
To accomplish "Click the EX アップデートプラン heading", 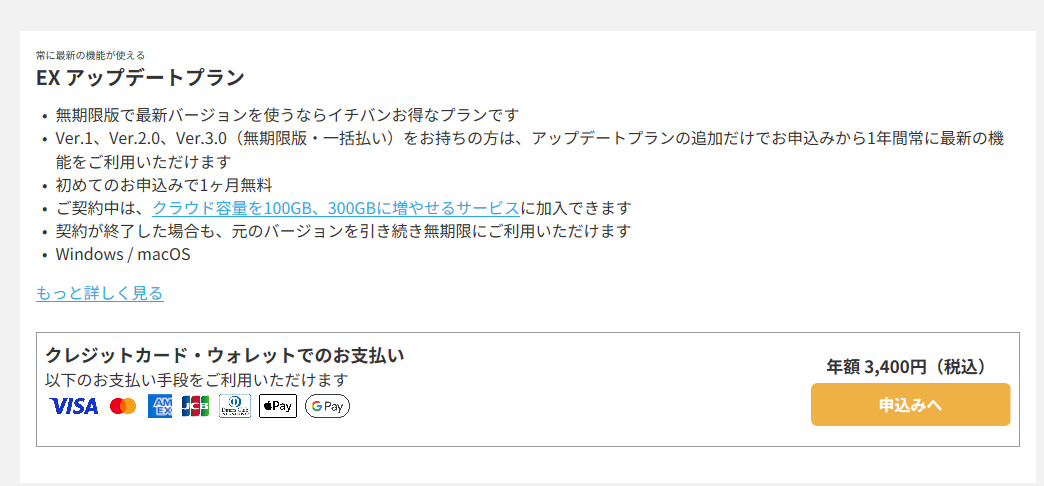I will (140, 78).
